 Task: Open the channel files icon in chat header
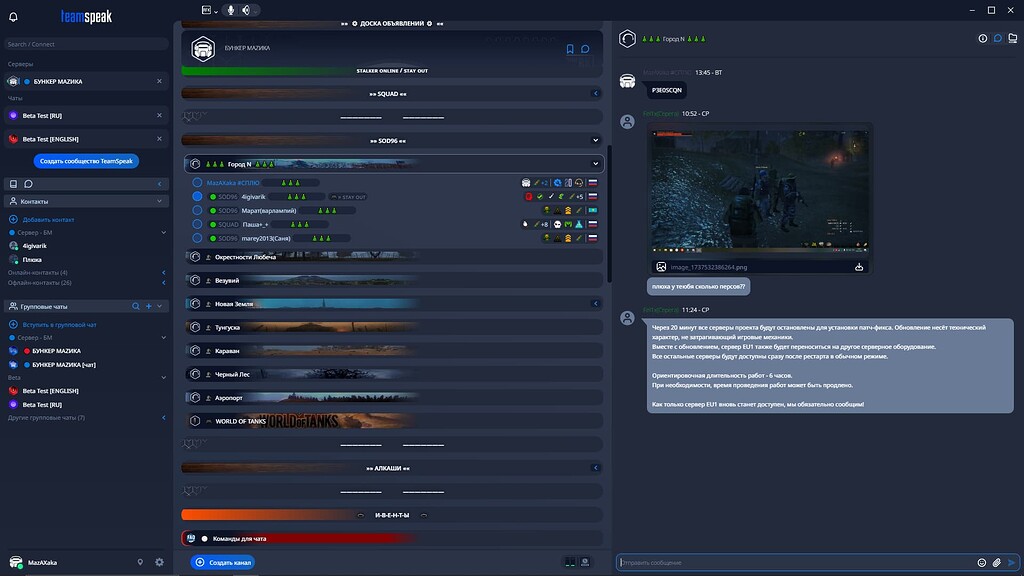tap(1013, 38)
